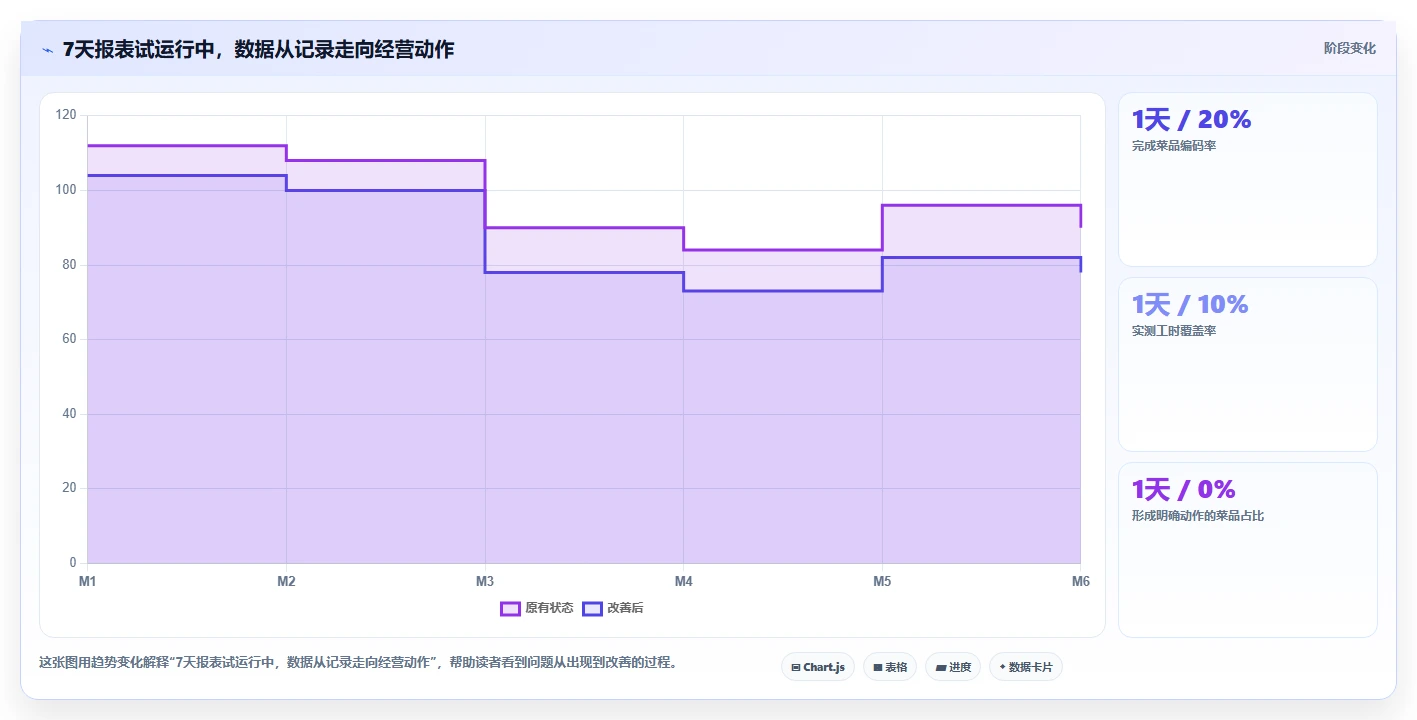1417x720 pixels.
Task: Click the lightning icon beside the title
Action: point(47,50)
